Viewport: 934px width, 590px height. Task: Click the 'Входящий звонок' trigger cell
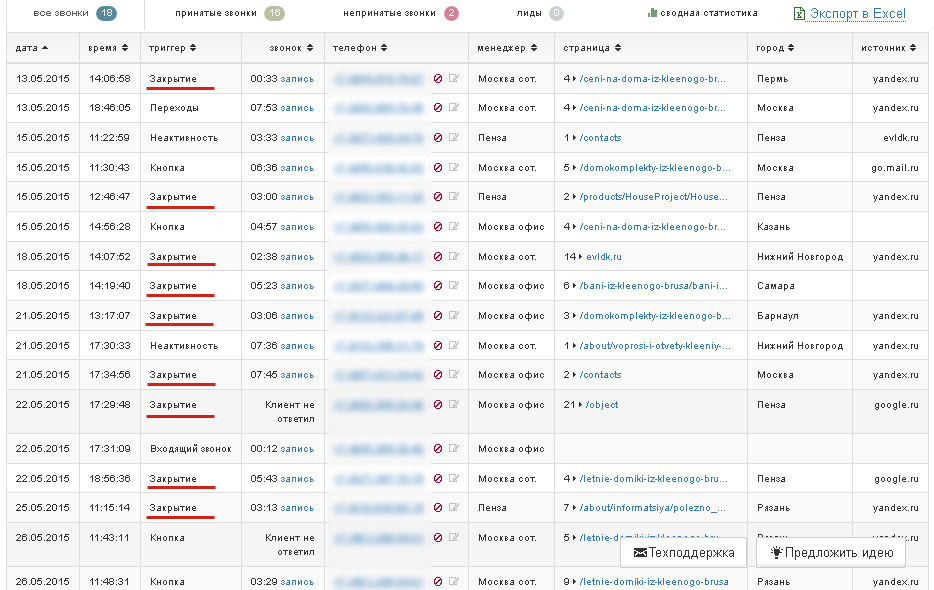[x=191, y=449]
